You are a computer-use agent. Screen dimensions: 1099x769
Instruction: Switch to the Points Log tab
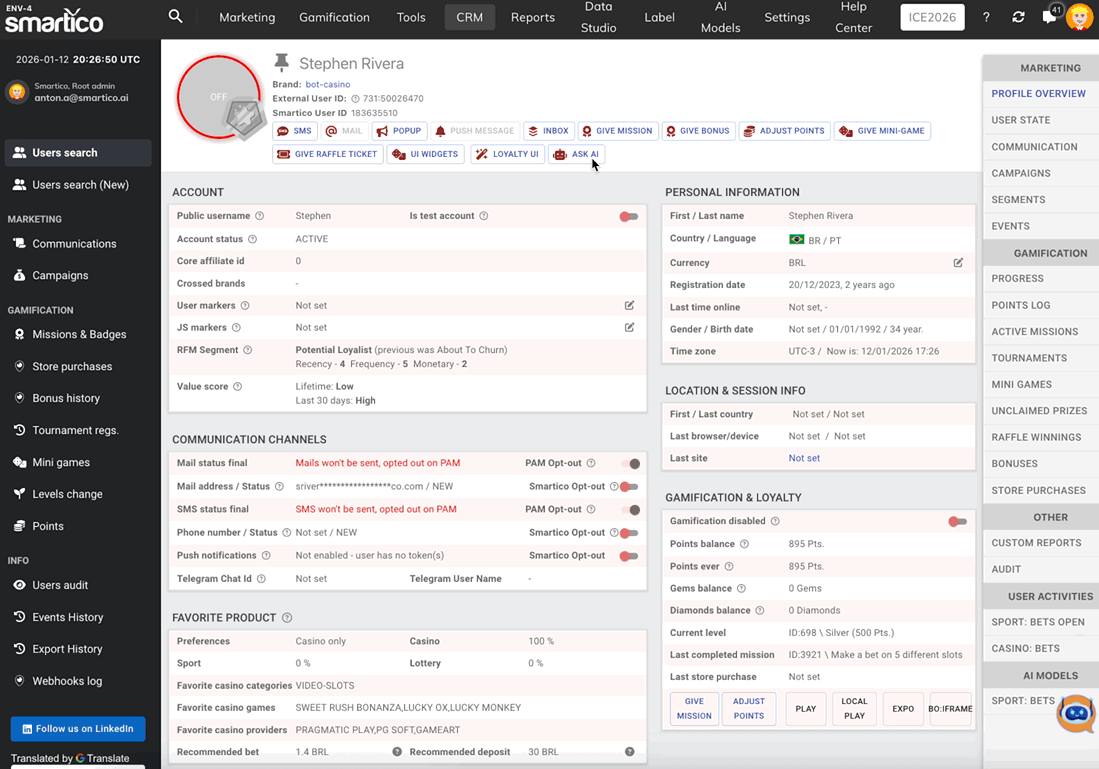1021,305
